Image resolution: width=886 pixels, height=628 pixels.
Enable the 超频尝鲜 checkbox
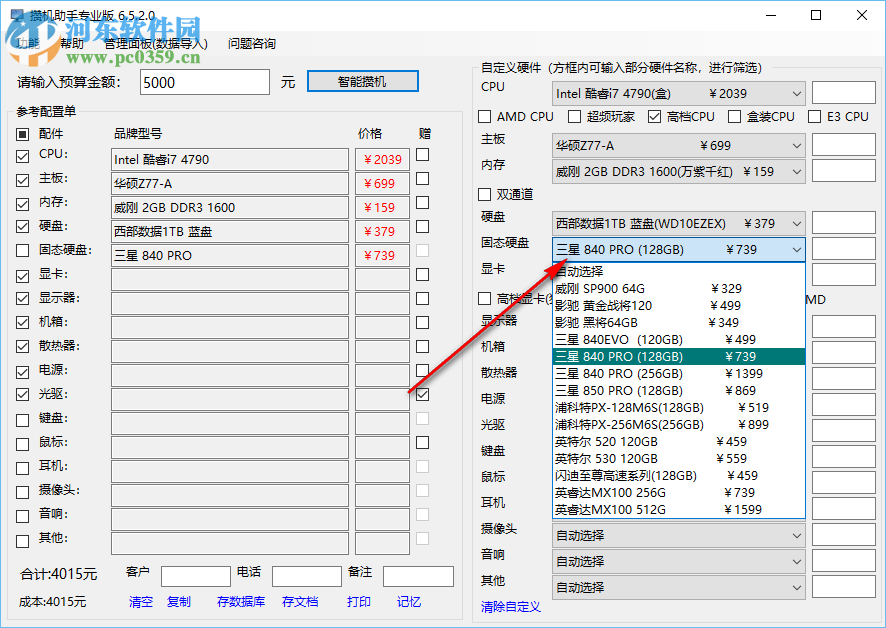574,116
